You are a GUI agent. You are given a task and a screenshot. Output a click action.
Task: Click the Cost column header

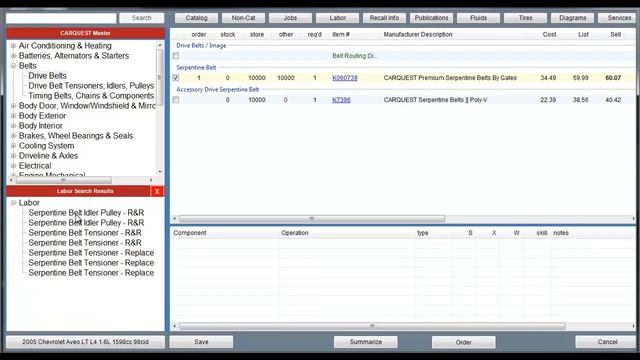point(549,35)
